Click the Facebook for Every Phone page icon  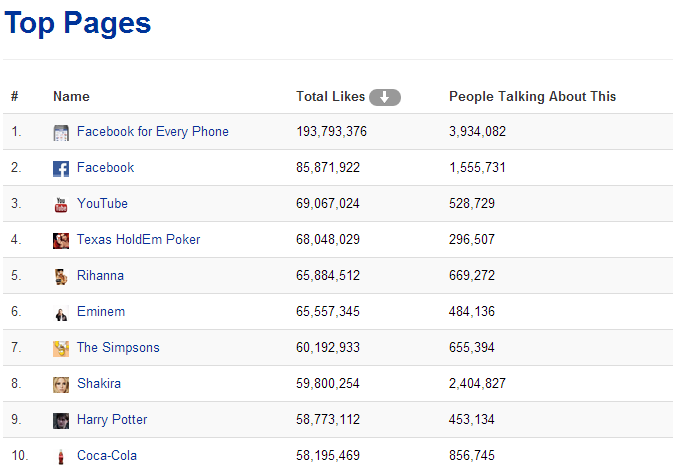(61, 132)
